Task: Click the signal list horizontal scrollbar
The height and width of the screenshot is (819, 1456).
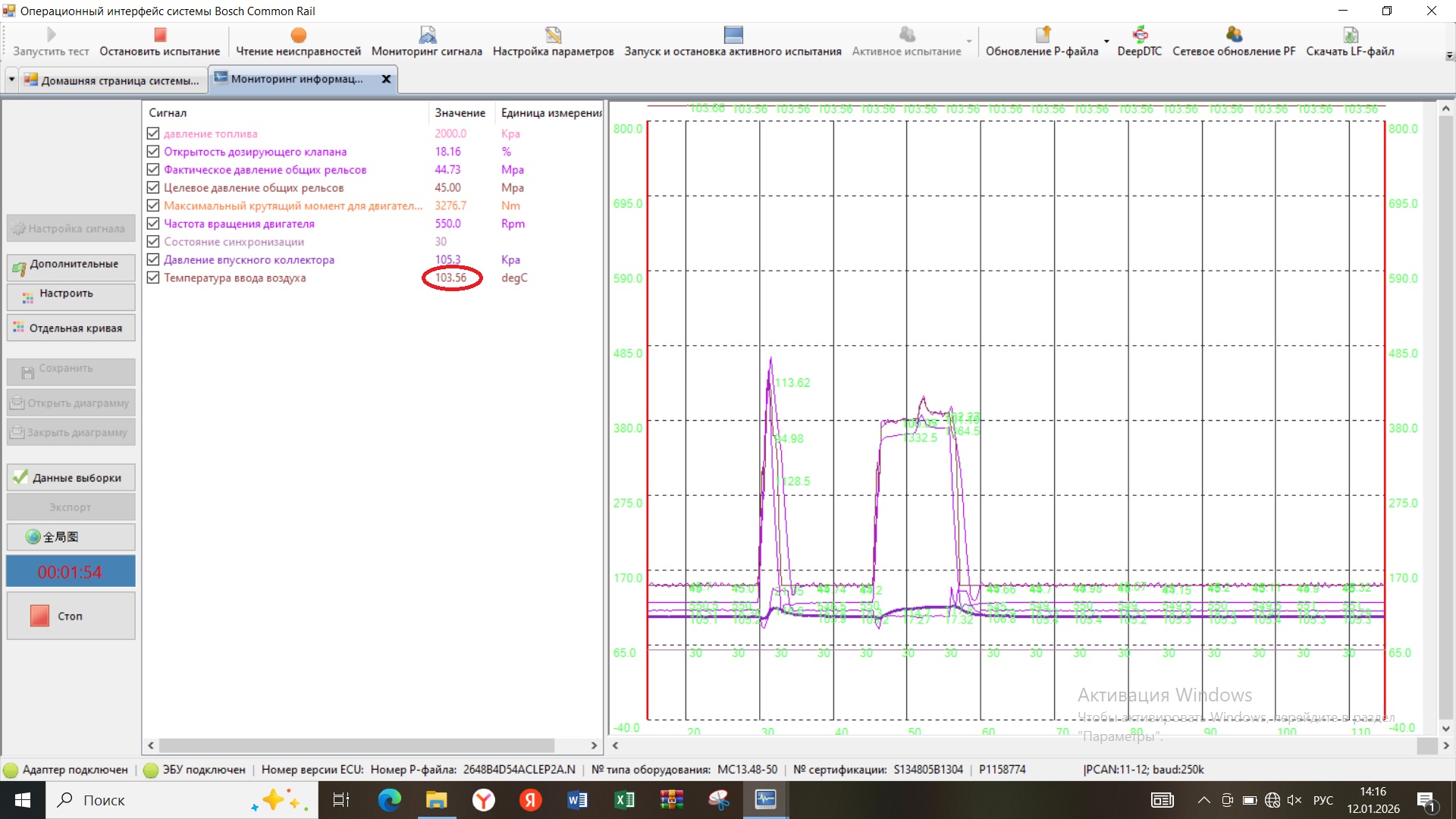Action: 356,745
